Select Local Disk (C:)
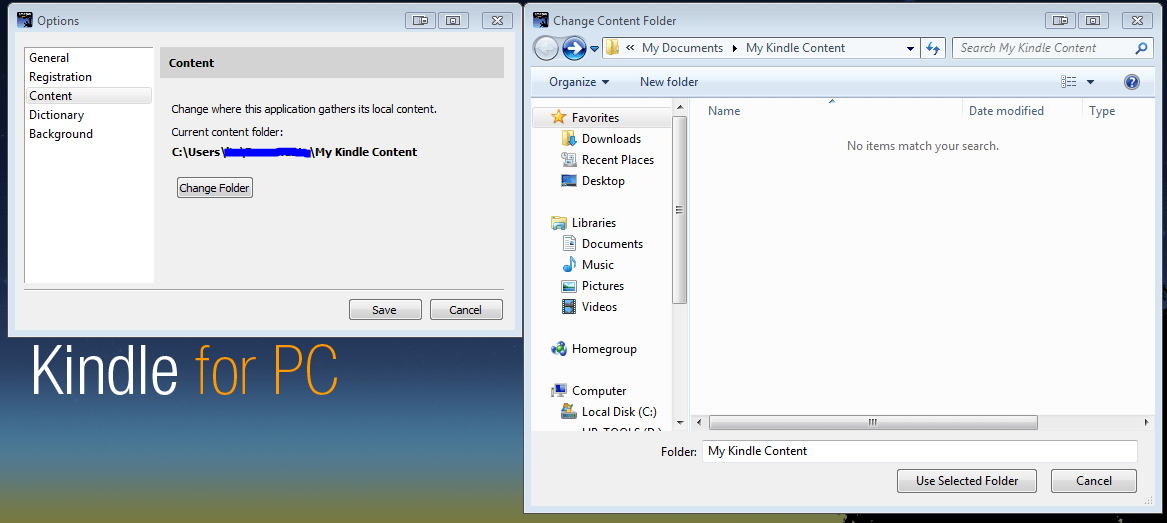1167x523 pixels. 619,411
